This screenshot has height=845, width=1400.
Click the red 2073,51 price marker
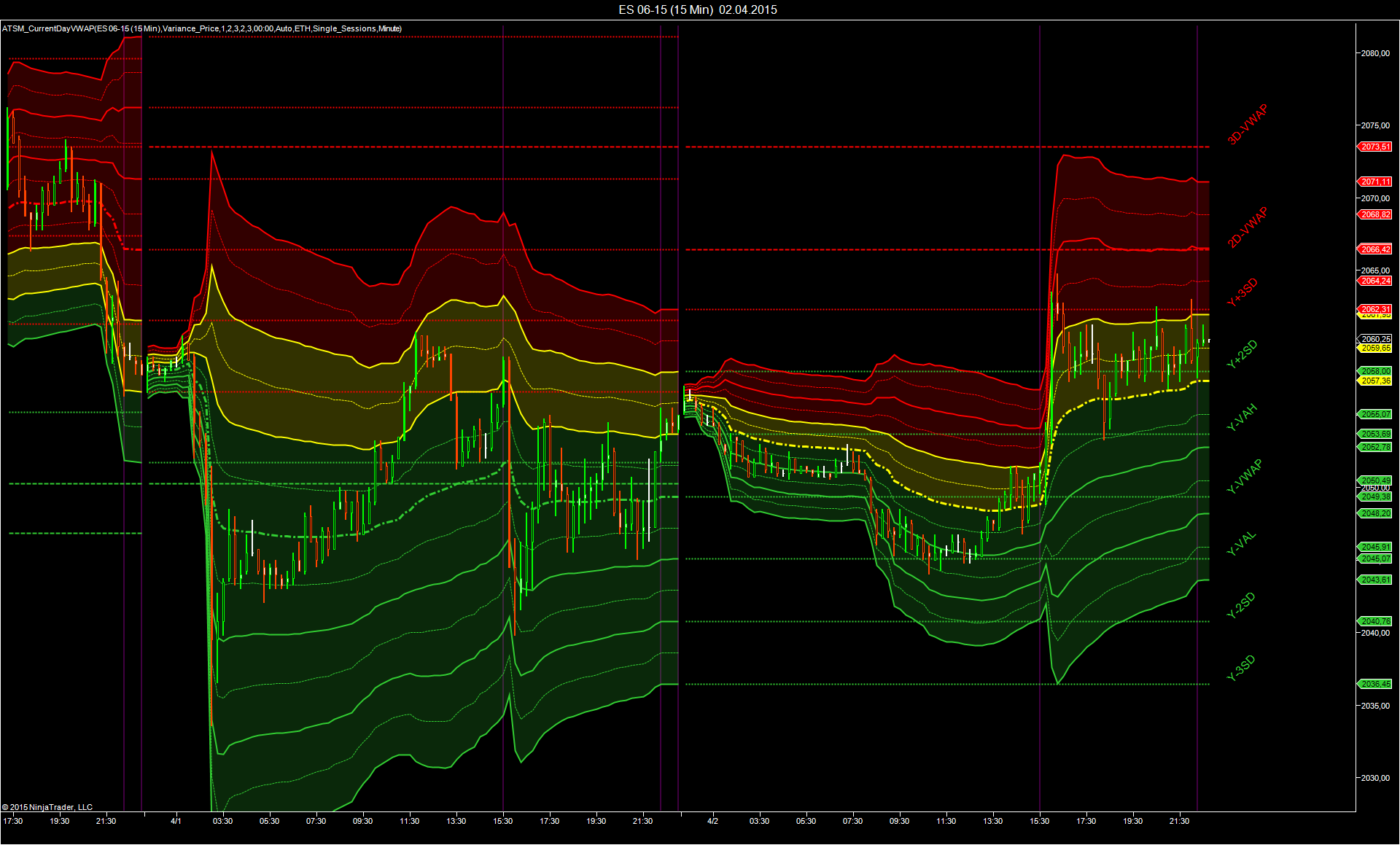pos(1375,147)
